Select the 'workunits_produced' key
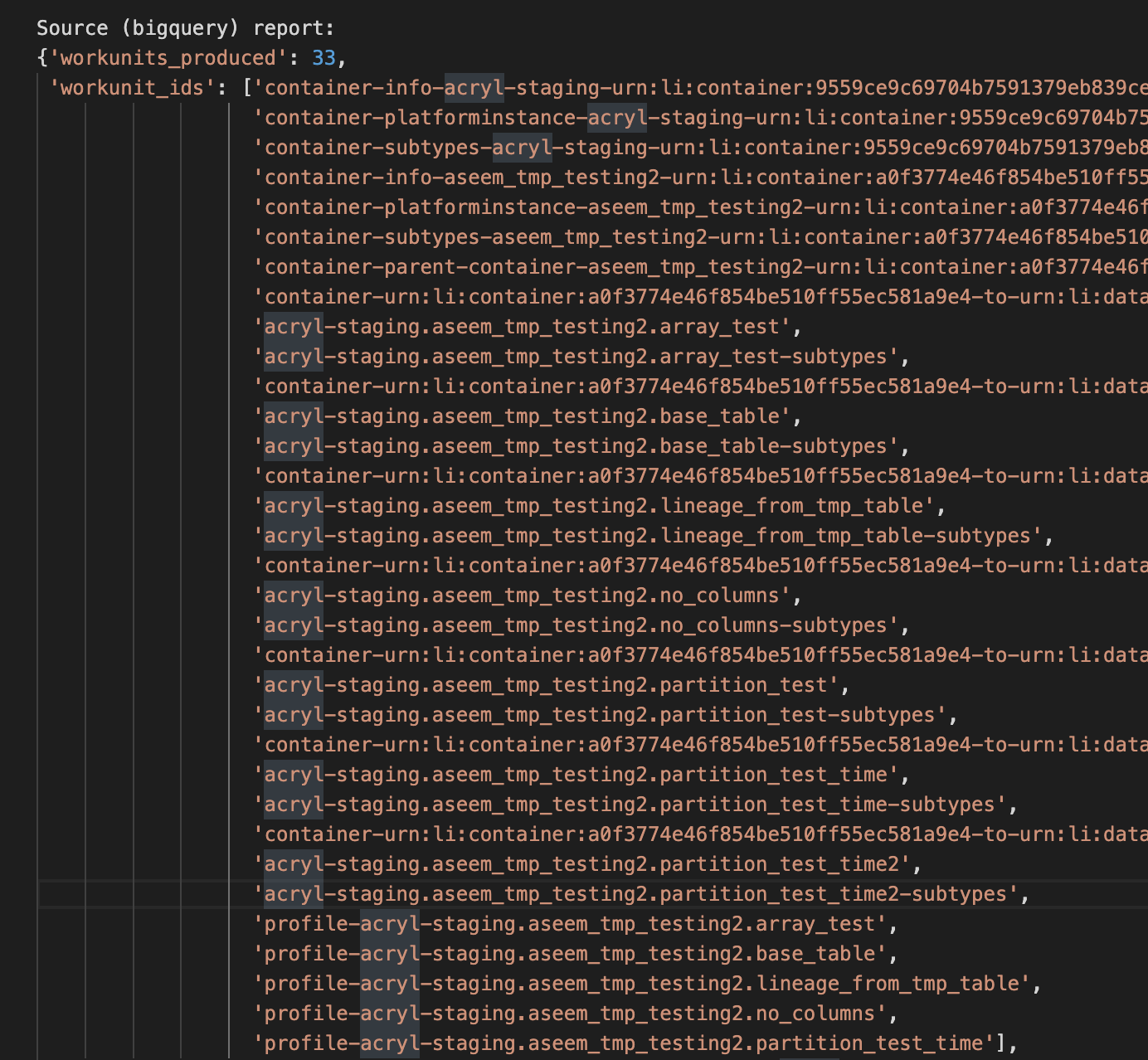The width and height of the screenshot is (1148, 1060). pyautogui.click(x=168, y=58)
